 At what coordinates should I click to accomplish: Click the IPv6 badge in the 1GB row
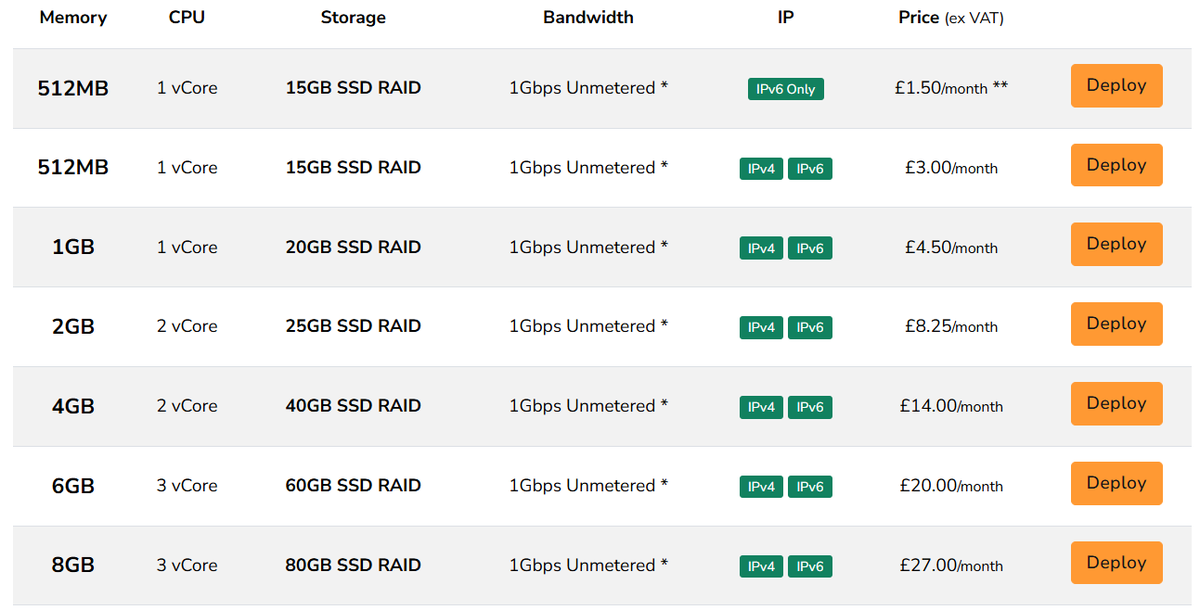pyautogui.click(x=810, y=248)
